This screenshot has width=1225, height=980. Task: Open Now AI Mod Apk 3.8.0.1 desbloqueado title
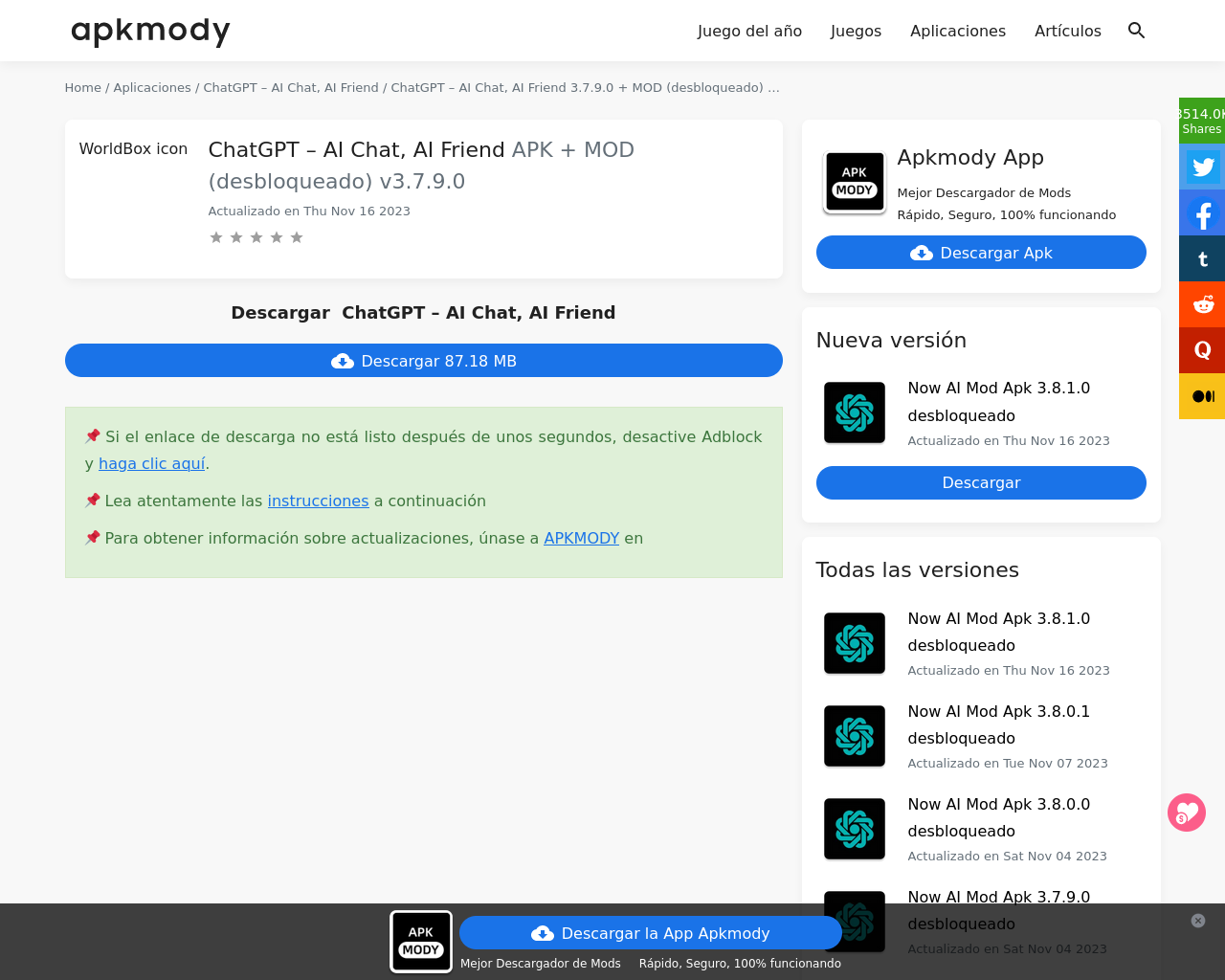999,724
